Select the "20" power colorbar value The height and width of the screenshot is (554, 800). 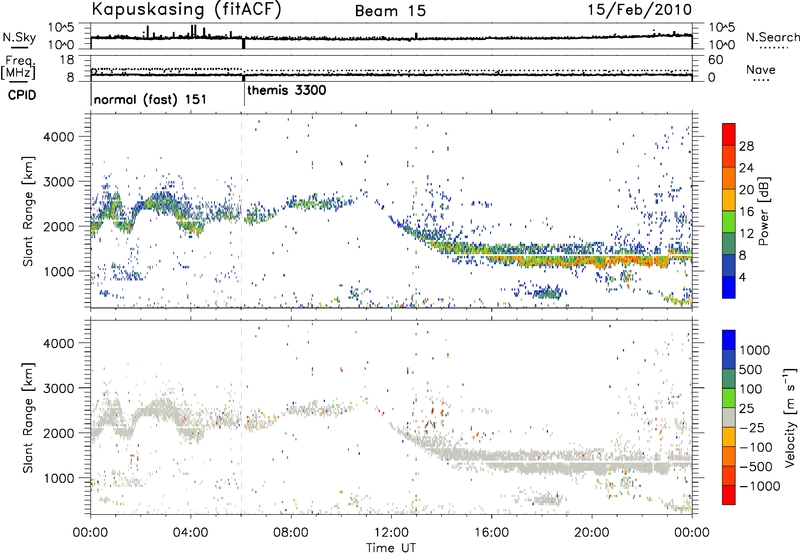point(746,190)
